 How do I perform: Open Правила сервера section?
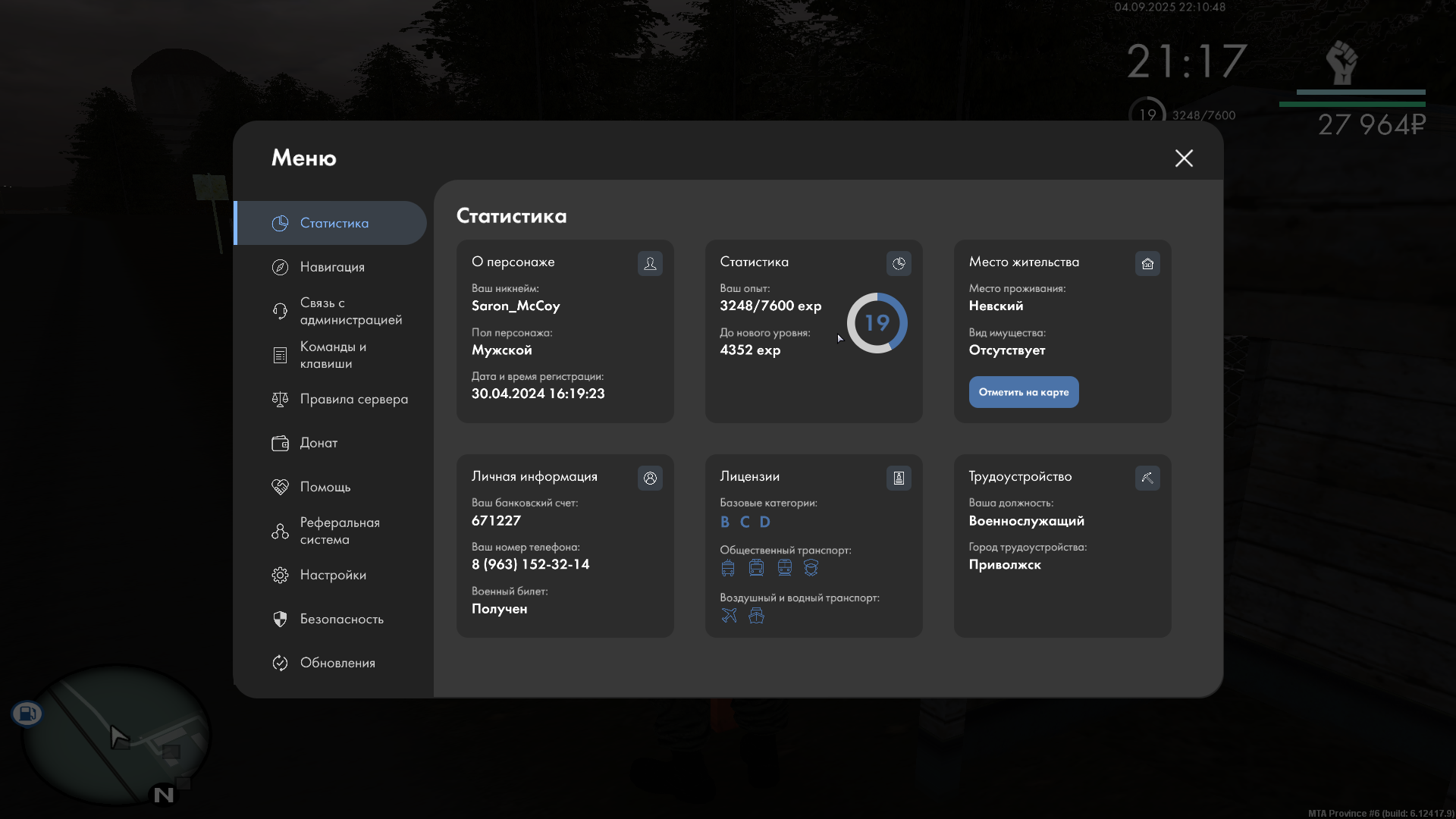[353, 399]
